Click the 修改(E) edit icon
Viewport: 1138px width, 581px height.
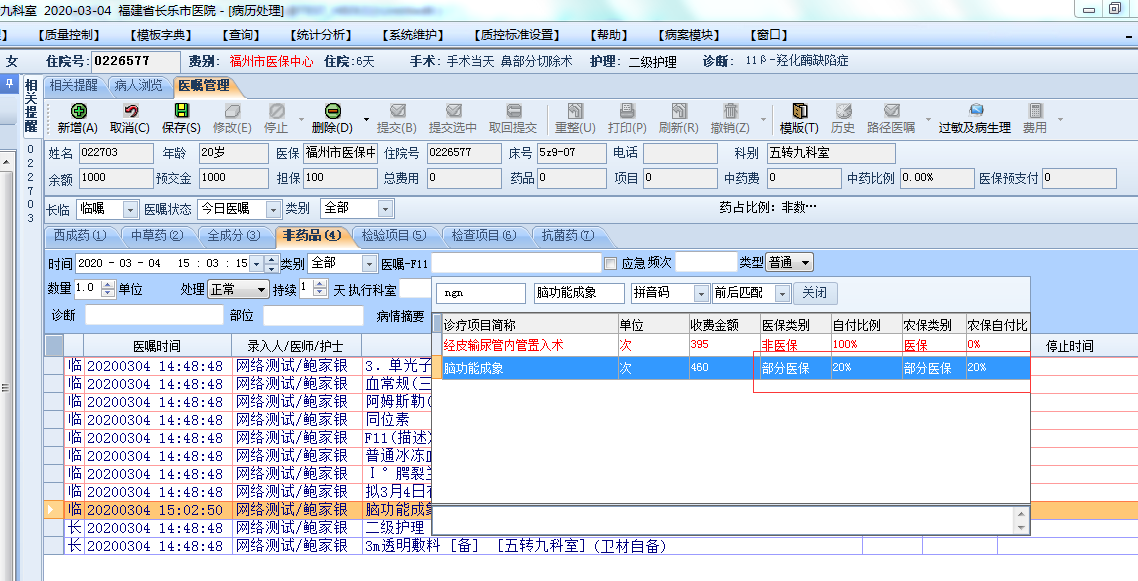(x=232, y=111)
